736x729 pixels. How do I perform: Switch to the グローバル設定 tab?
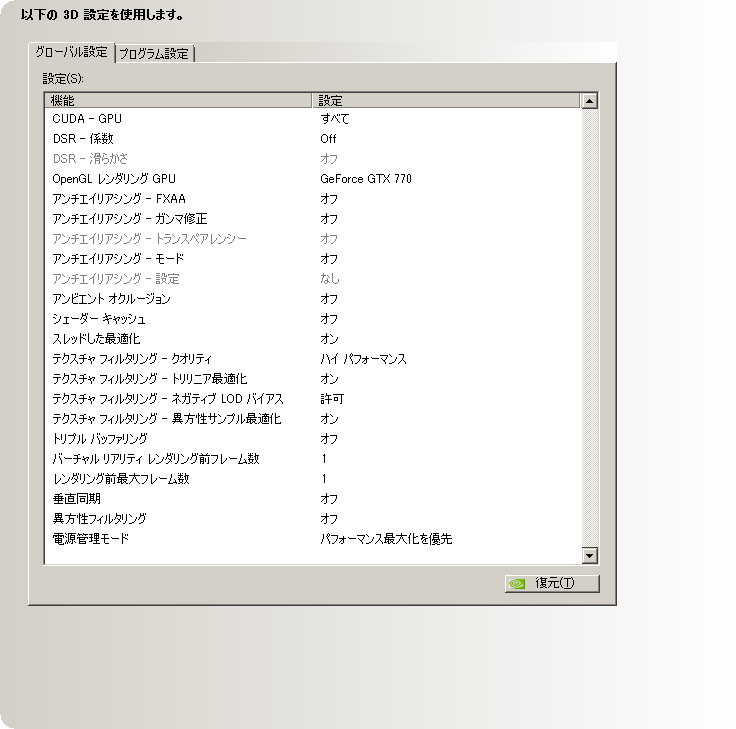pos(71,52)
